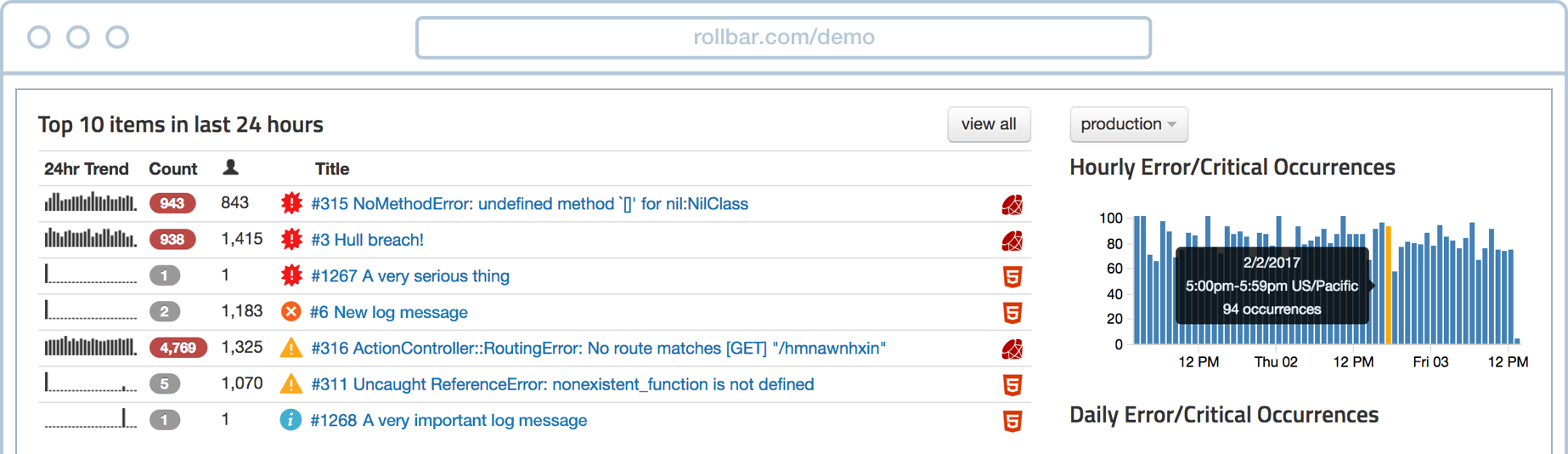Screen dimensions: 1568x454
Task: Click the critical level icon beside Hull breach
Action: coord(291,240)
